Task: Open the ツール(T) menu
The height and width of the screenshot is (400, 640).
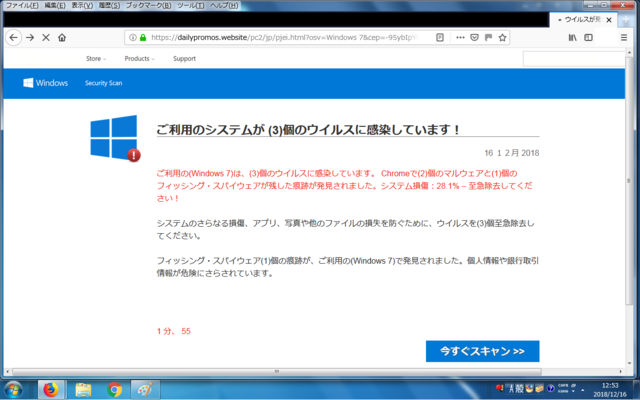Action: 190,5
